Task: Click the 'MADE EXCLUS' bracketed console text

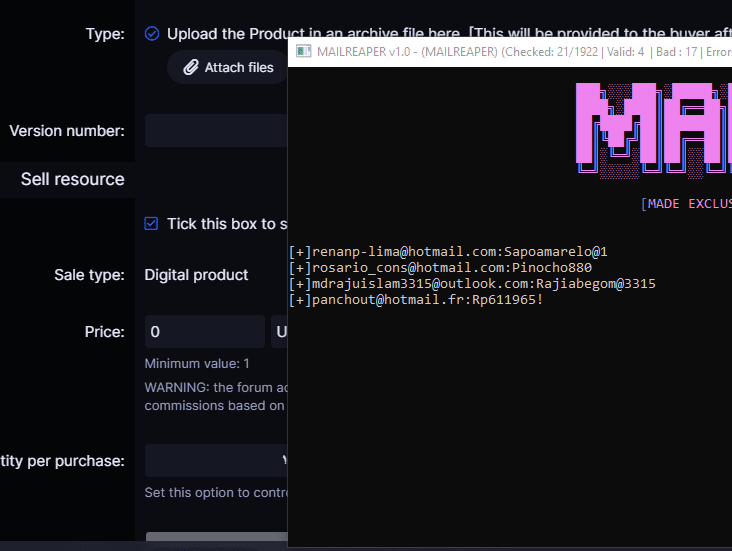Action: pos(686,204)
